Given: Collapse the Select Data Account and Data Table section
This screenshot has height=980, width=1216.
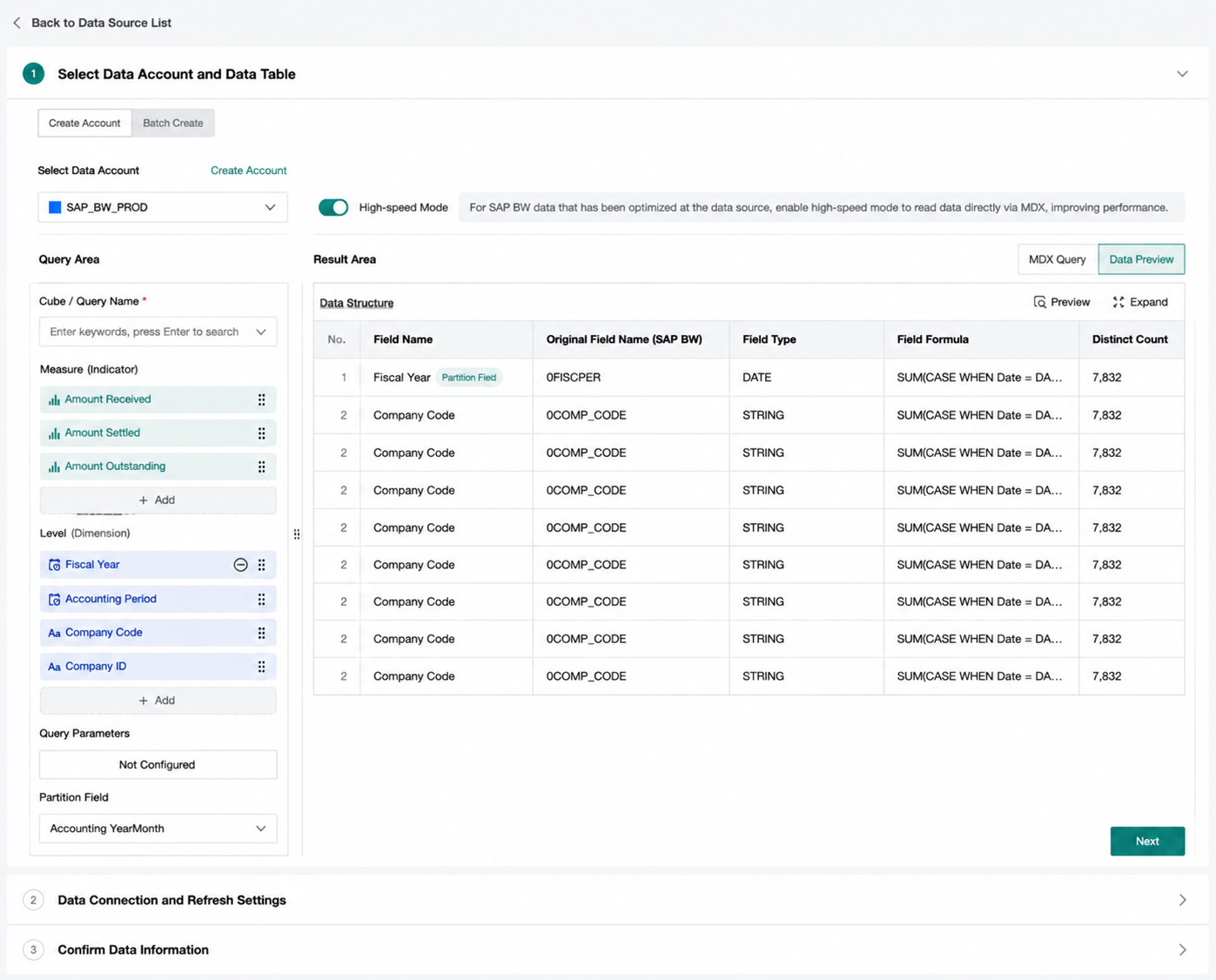Looking at the screenshot, I should (x=1182, y=74).
